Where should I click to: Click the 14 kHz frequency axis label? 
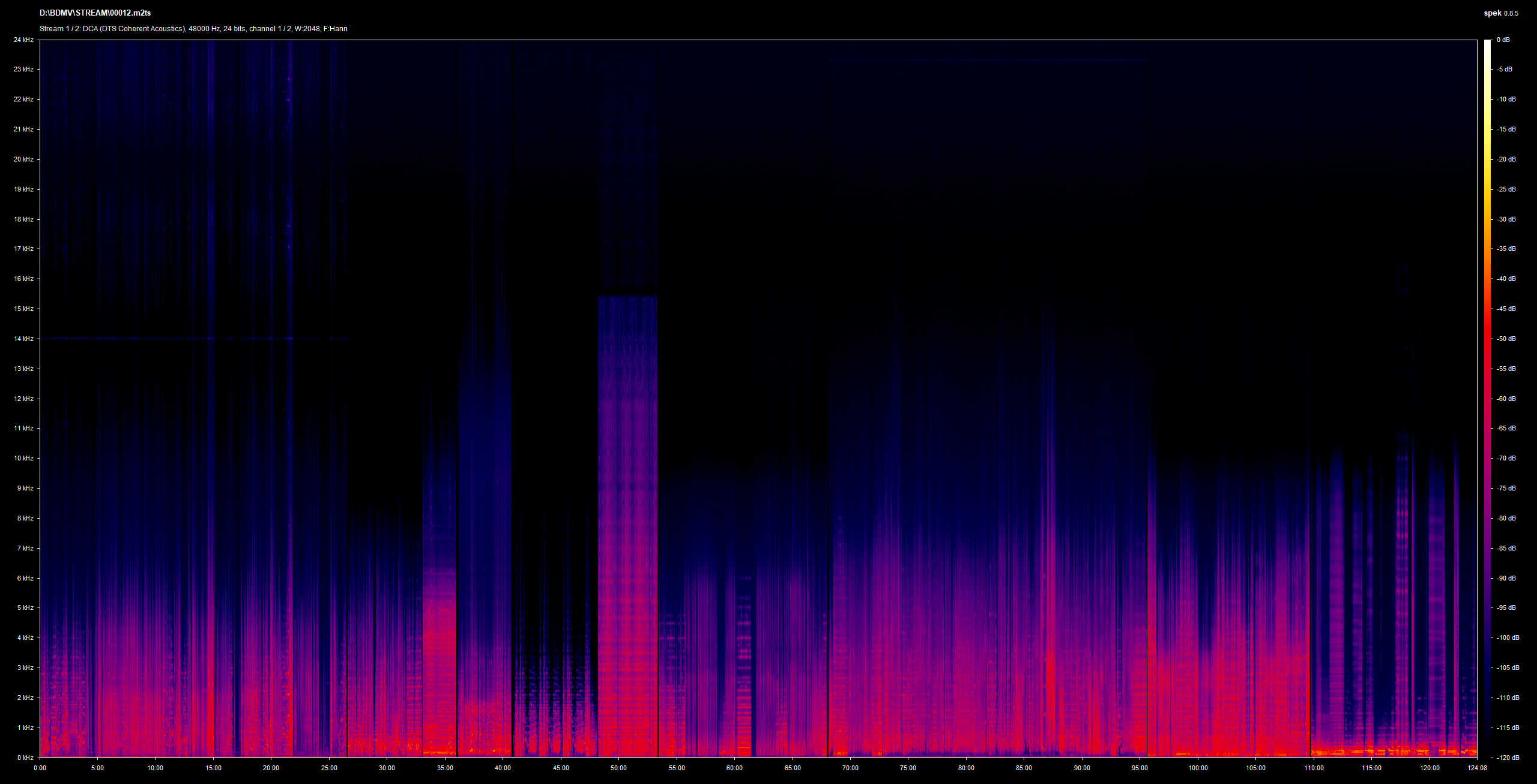coord(24,339)
